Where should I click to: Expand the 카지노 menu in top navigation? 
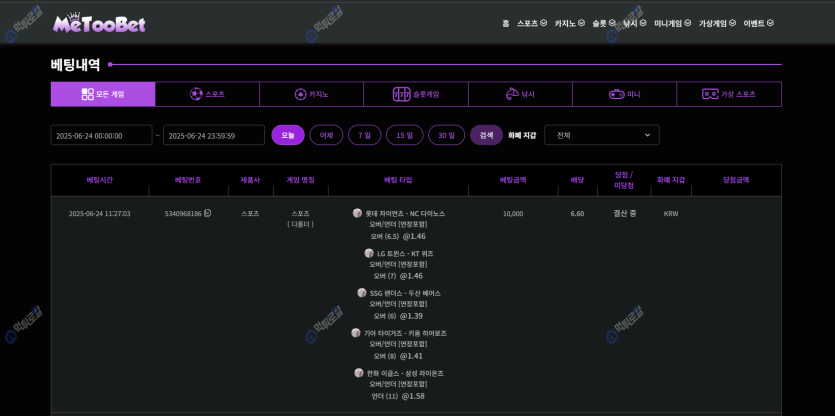(569, 23)
